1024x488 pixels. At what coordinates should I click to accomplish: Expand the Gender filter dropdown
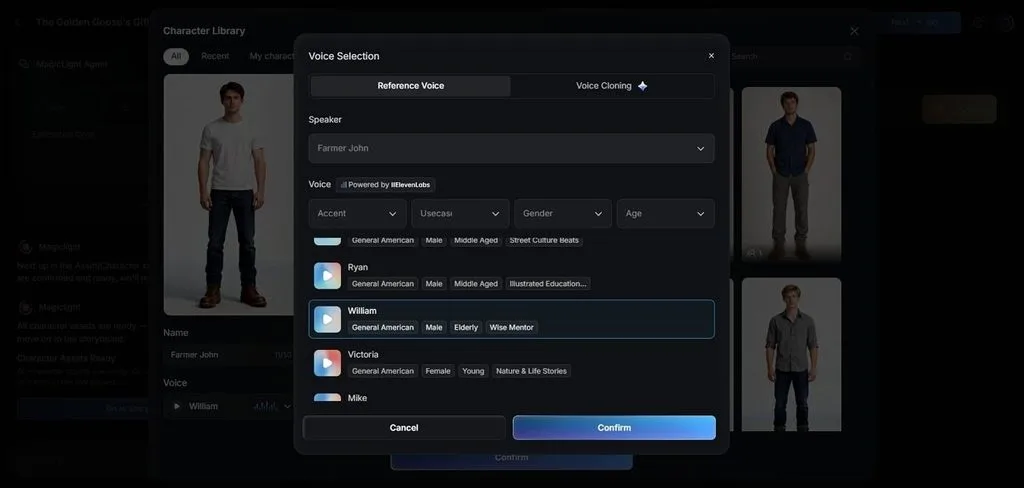point(562,214)
